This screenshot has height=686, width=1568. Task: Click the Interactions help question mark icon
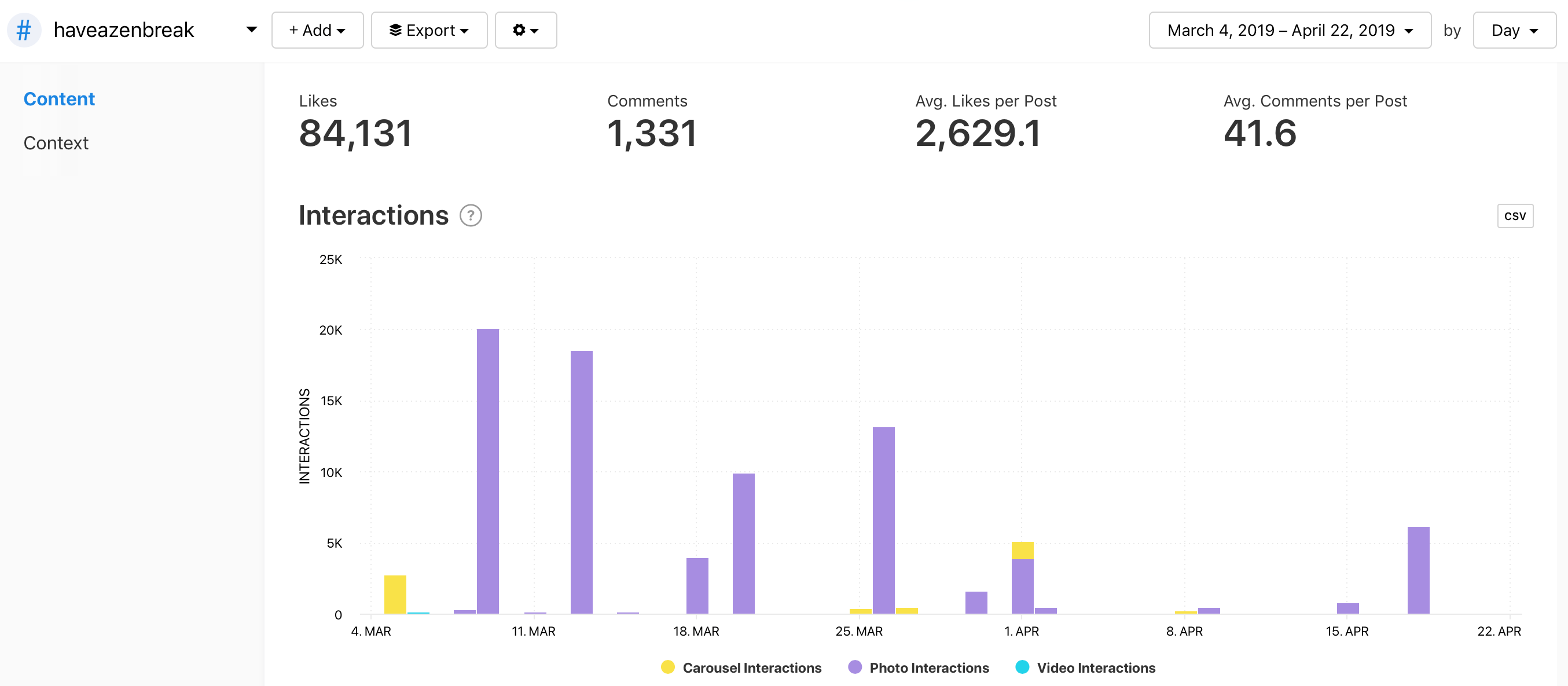point(470,215)
